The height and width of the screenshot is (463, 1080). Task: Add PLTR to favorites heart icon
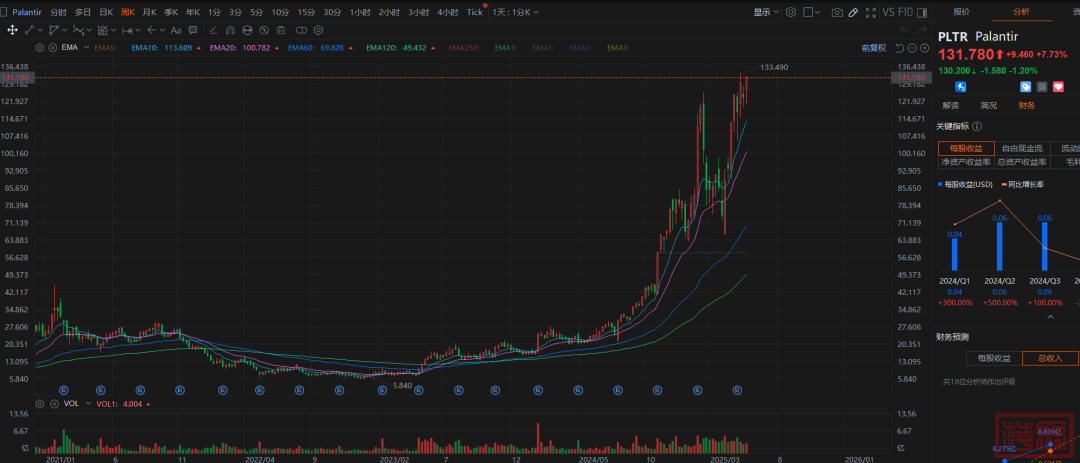click(1059, 87)
